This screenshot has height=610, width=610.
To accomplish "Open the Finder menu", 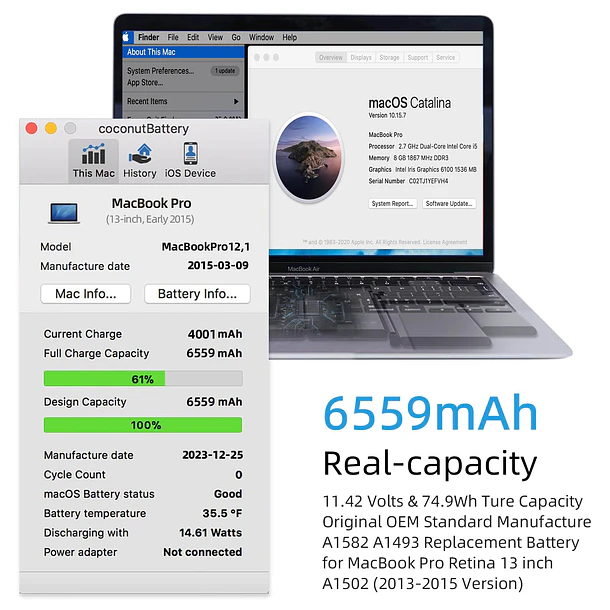I will pyautogui.click(x=149, y=37).
